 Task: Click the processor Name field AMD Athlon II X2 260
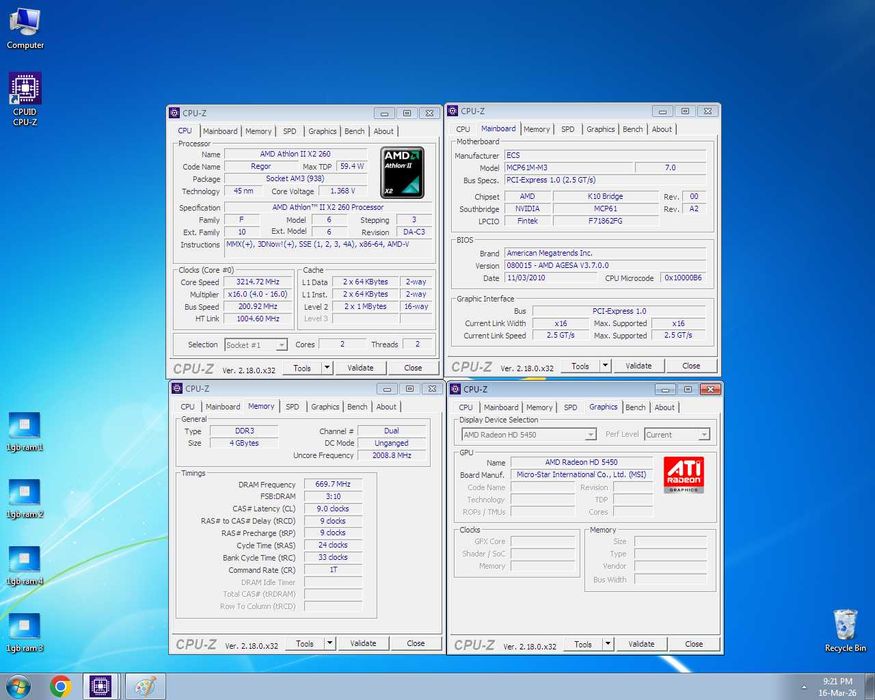(295, 154)
